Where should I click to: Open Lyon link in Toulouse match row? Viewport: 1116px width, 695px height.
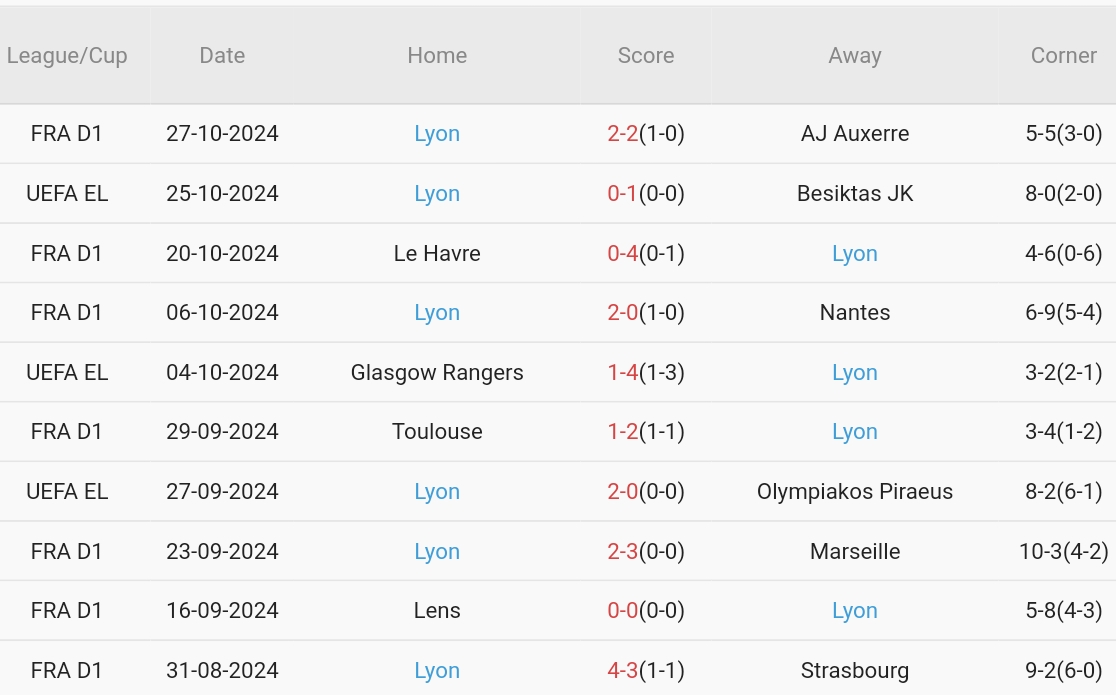[854, 432]
